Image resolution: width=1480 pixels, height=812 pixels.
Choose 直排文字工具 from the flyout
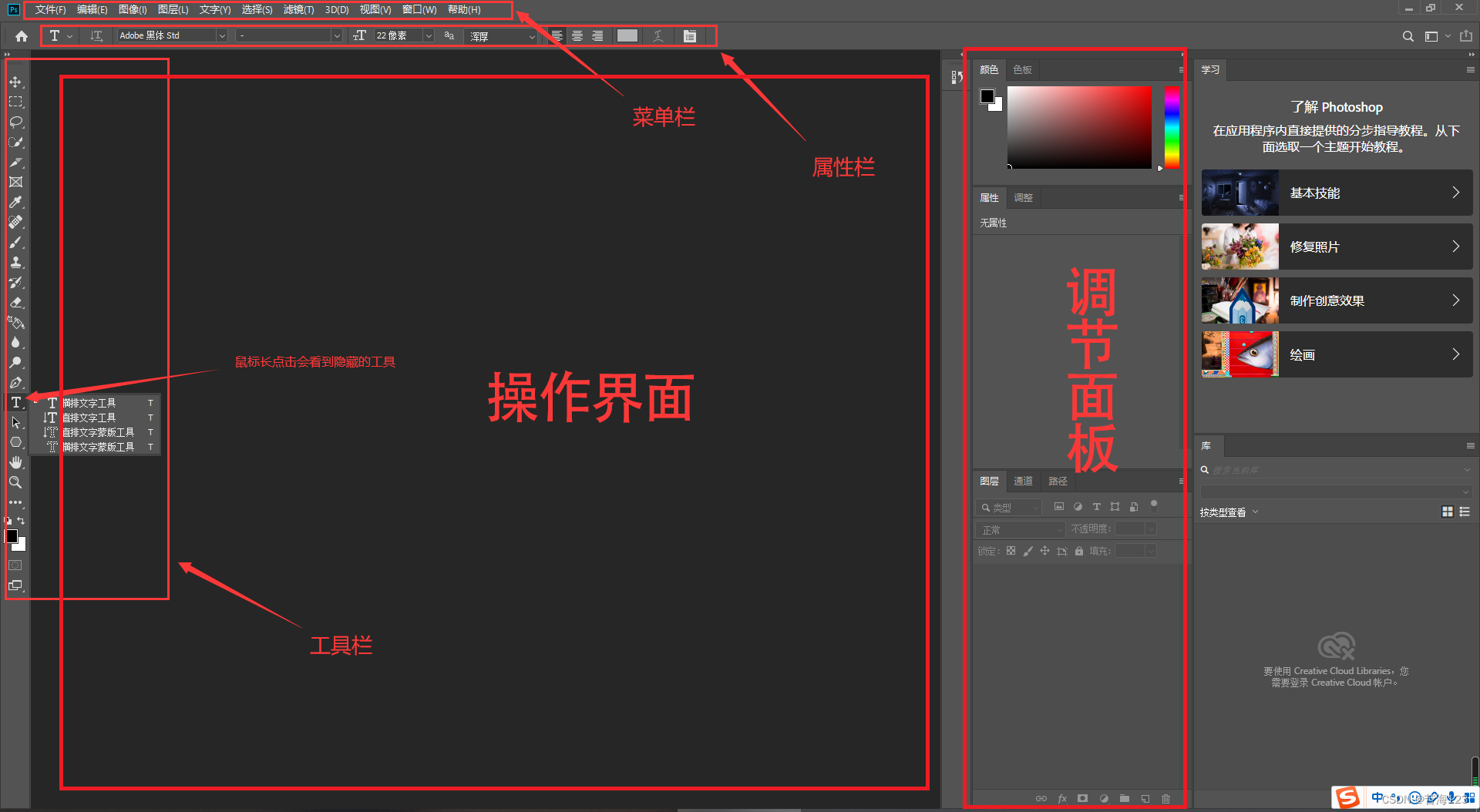95,418
